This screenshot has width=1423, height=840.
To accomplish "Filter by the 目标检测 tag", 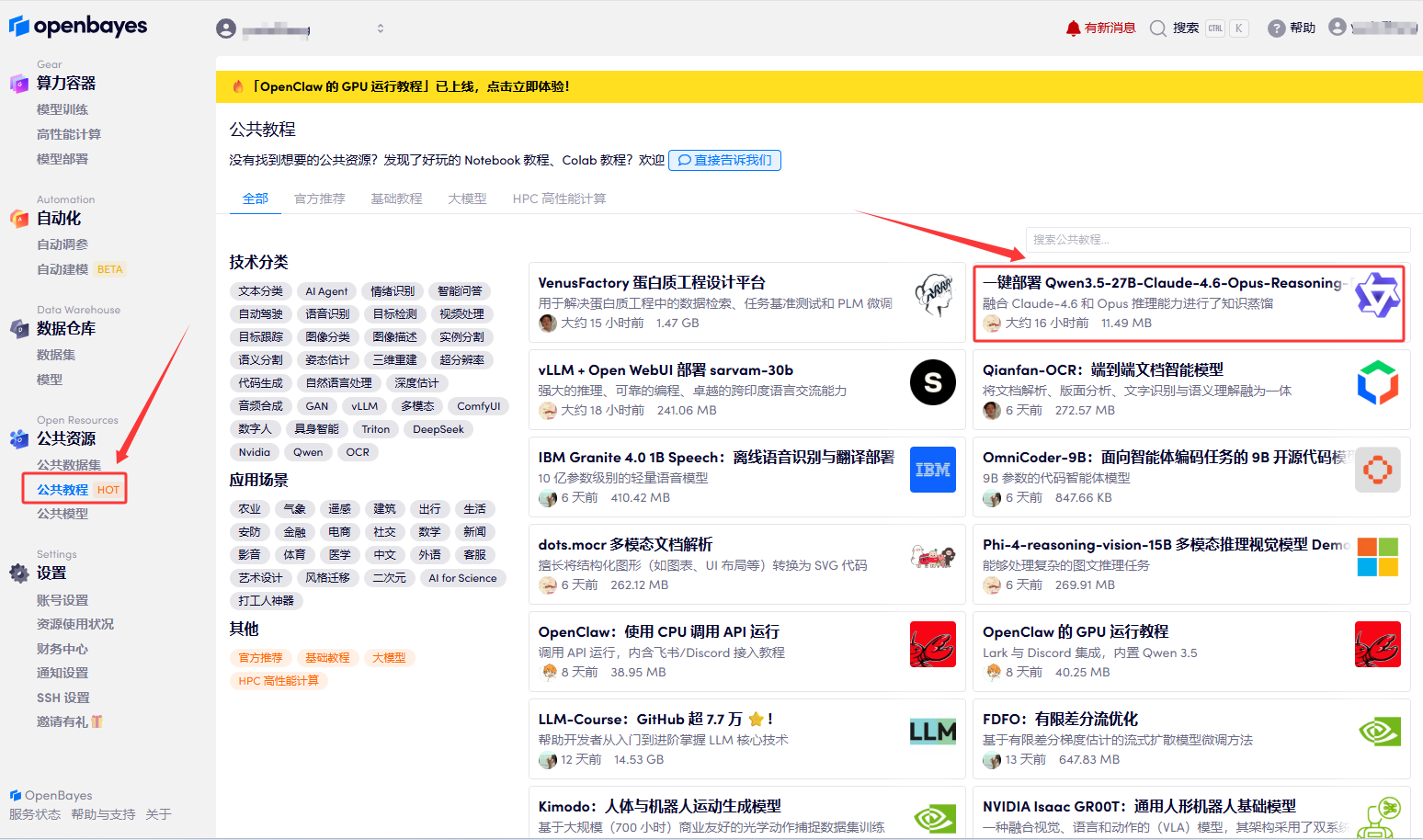I will click(395, 314).
